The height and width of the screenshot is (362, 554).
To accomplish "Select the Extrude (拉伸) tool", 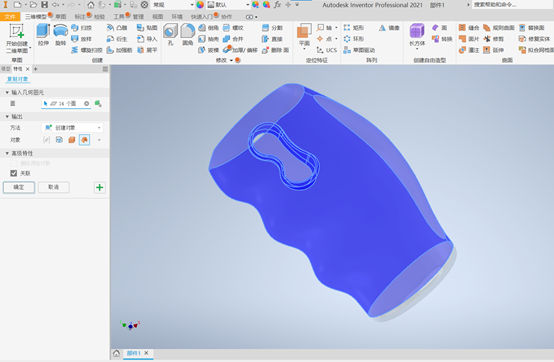I will tap(43, 35).
